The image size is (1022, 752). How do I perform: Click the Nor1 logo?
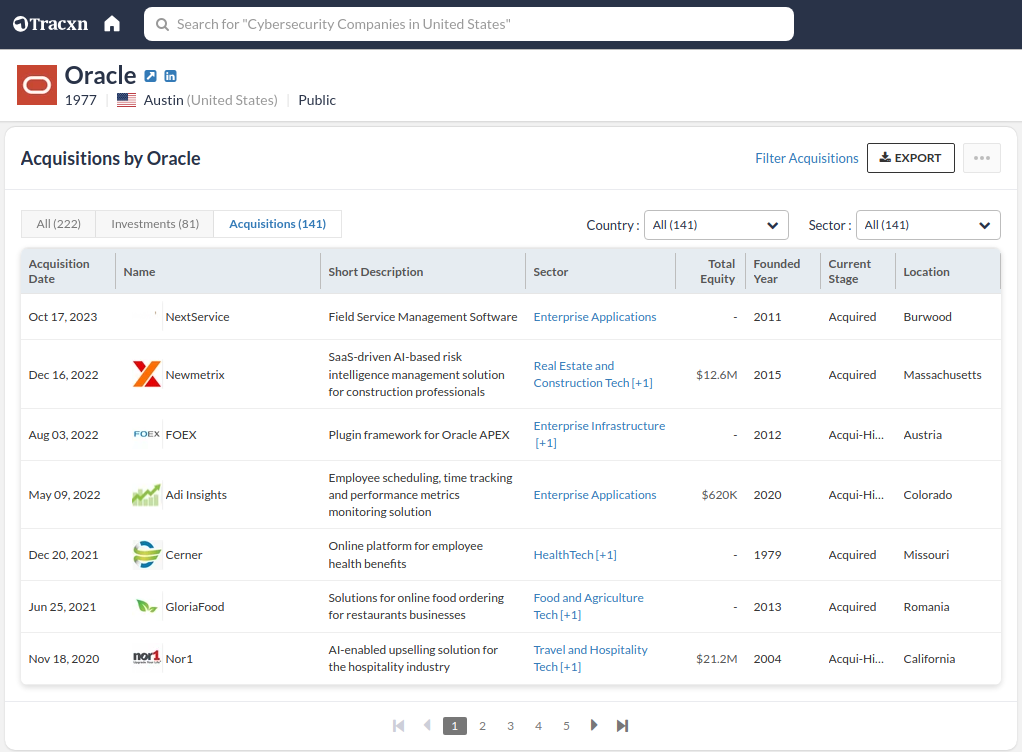147,658
